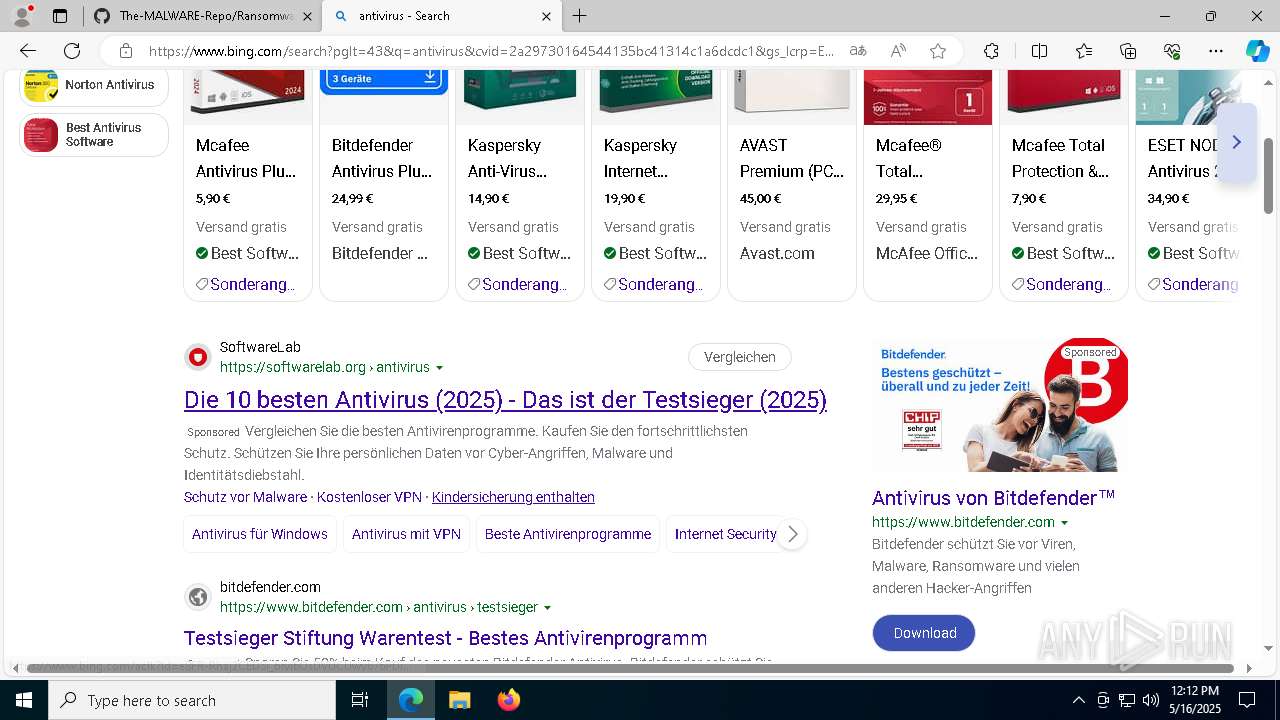The image size is (1280, 720).
Task: Open Edge Settings and more menu
Action: click(x=1216, y=51)
